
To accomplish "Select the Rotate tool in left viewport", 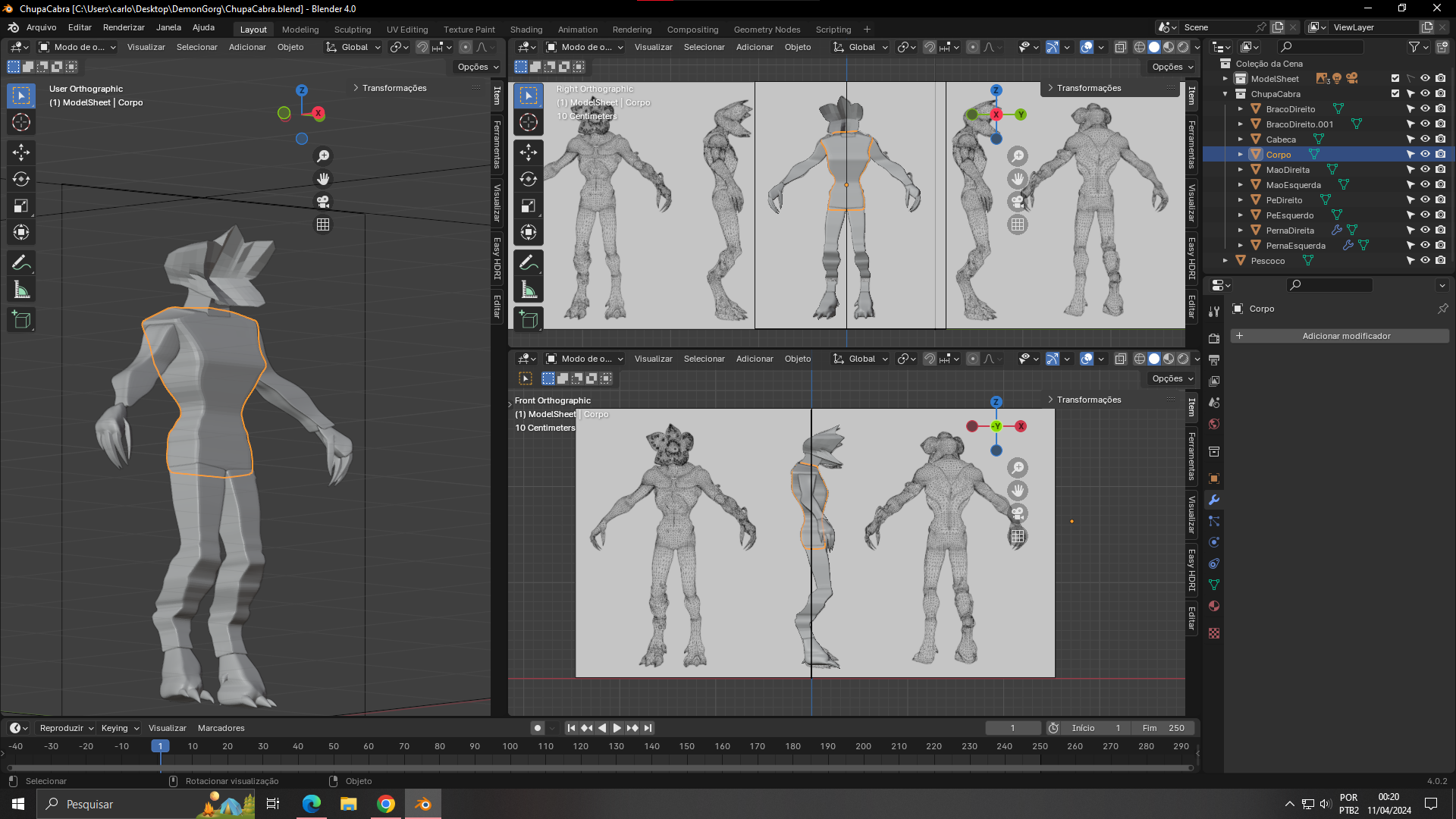I will point(21,179).
